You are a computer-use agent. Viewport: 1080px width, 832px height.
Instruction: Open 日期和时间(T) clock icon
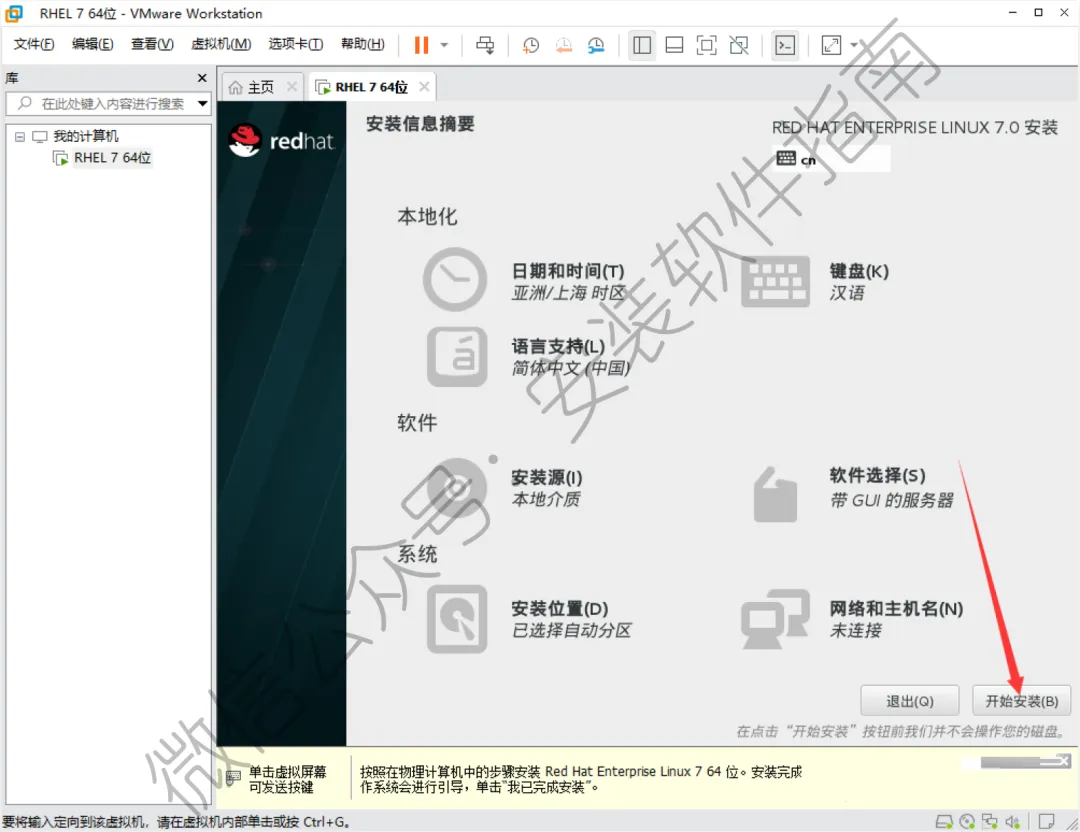455,280
